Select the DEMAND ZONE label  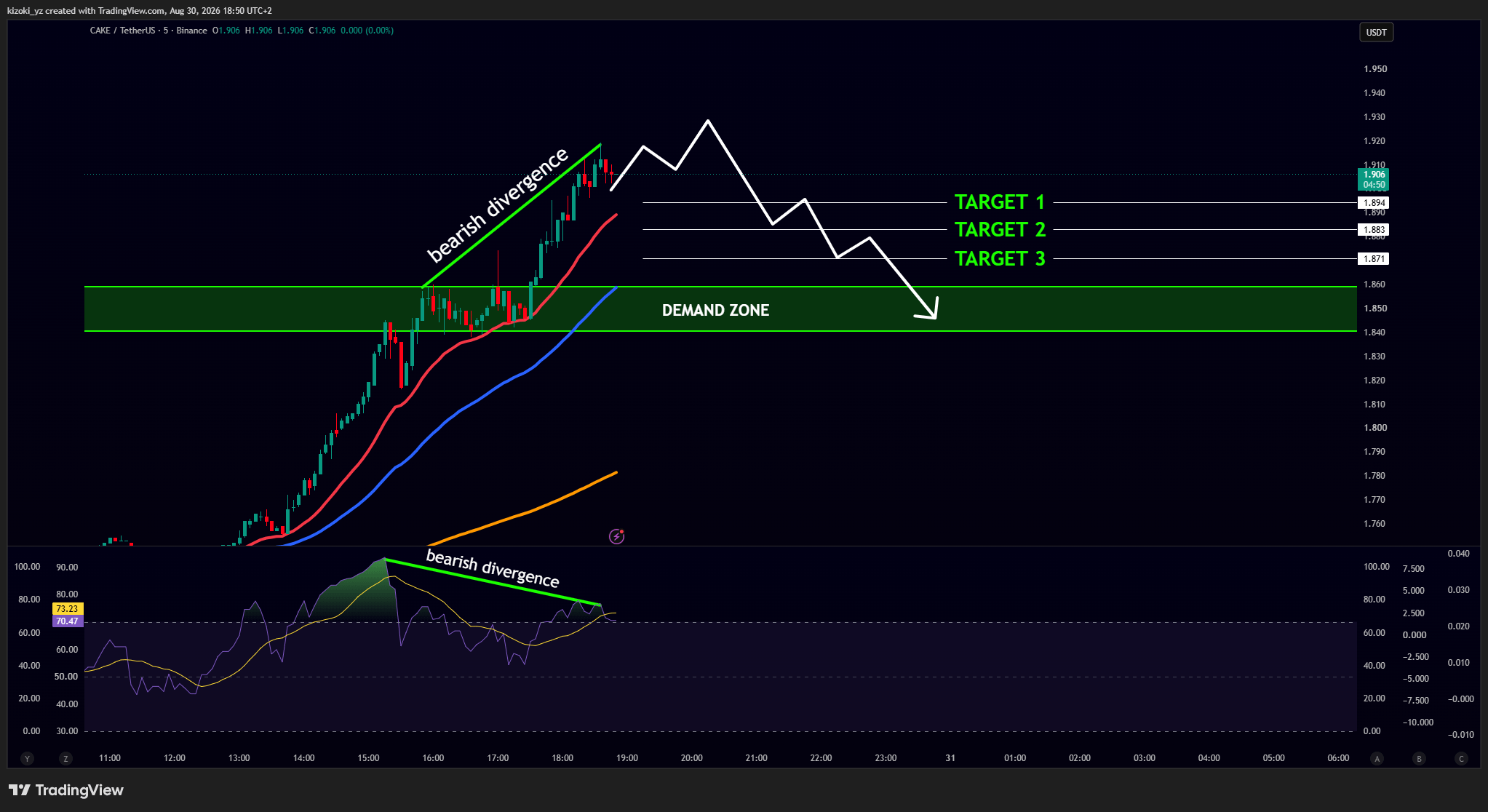(715, 311)
